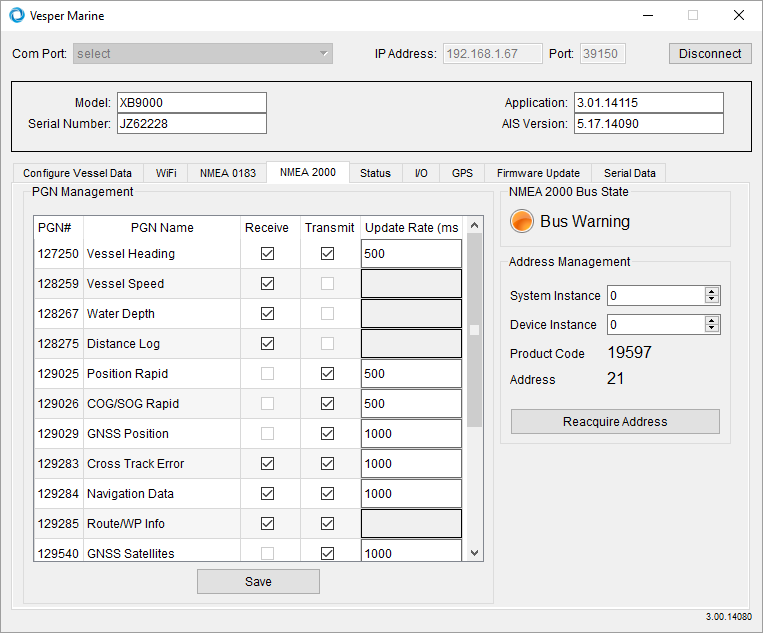Toggle Receive for Navigation Data
Image resolution: width=763 pixels, height=633 pixels.
[x=267, y=494]
